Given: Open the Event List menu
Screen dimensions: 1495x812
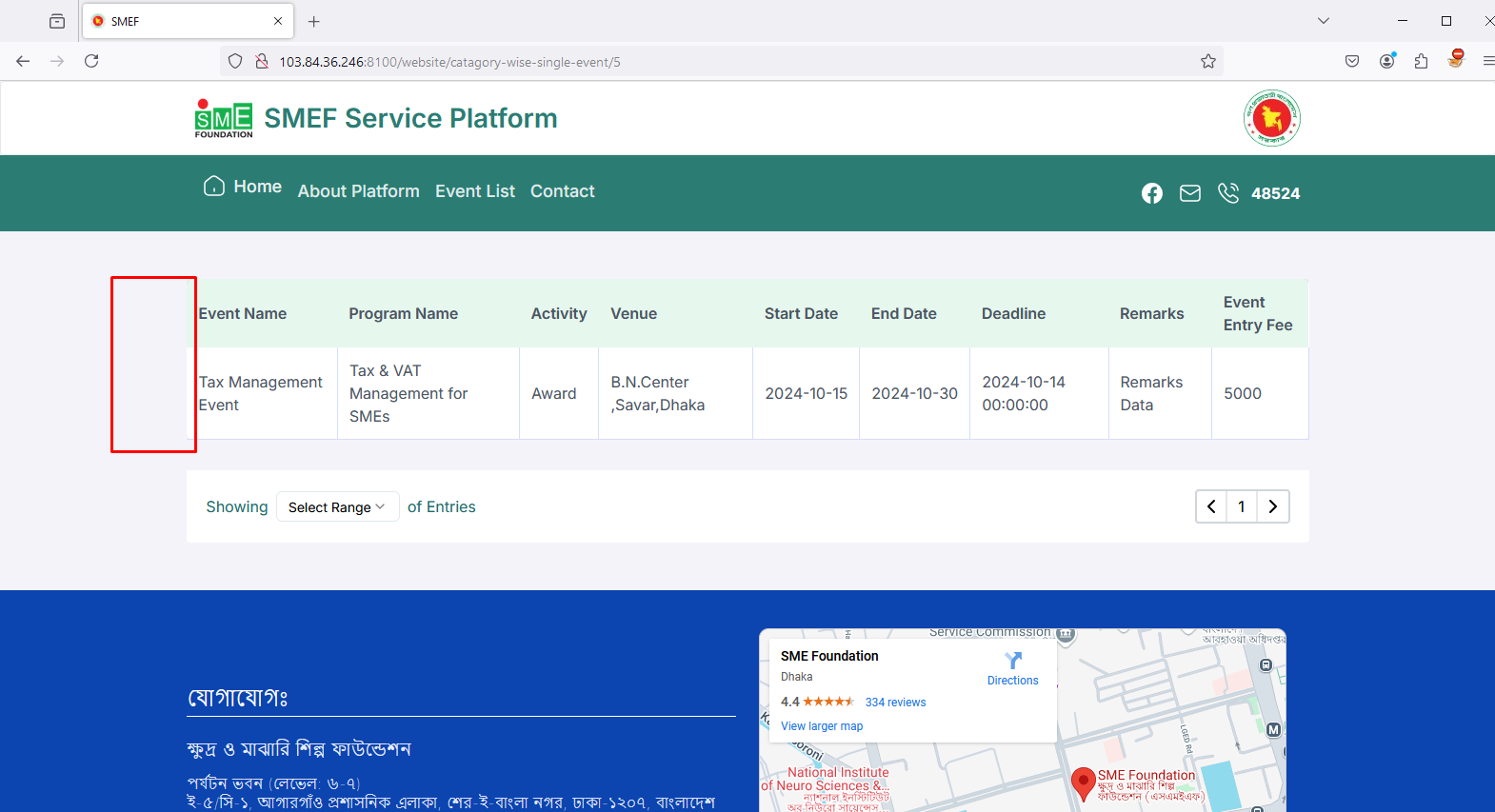Looking at the screenshot, I should 475,191.
